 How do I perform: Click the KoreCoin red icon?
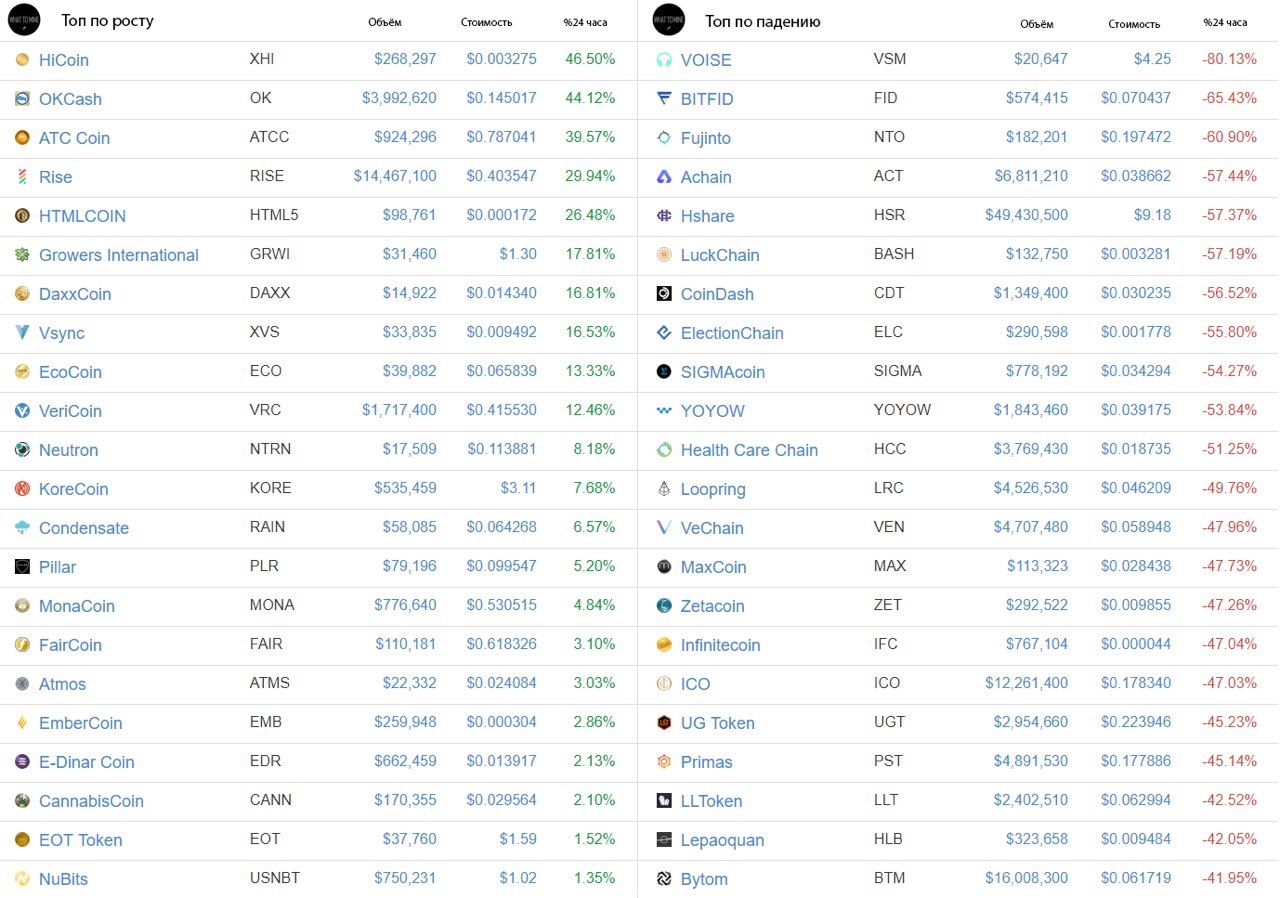click(x=22, y=489)
